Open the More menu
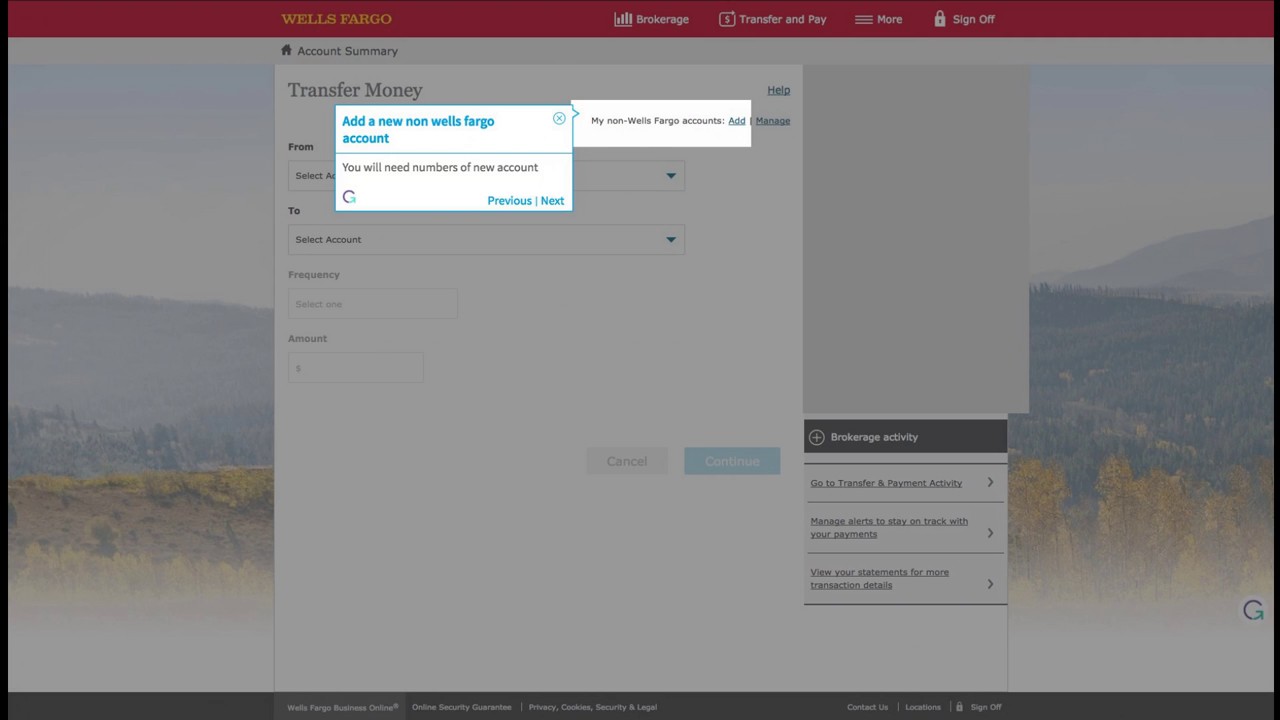 click(x=878, y=19)
